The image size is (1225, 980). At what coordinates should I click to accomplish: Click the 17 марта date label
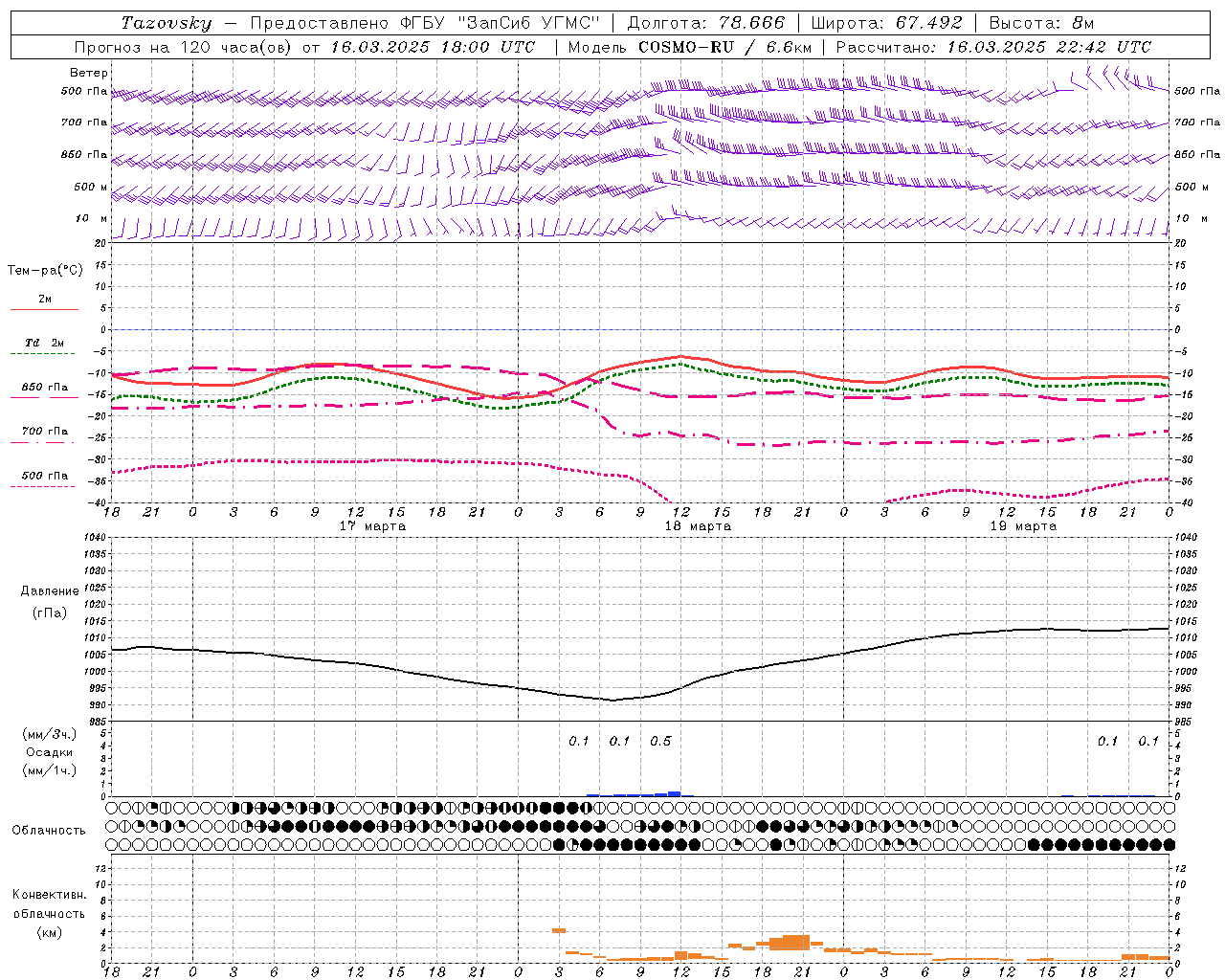pyautogui.click(x=372, y=526)
